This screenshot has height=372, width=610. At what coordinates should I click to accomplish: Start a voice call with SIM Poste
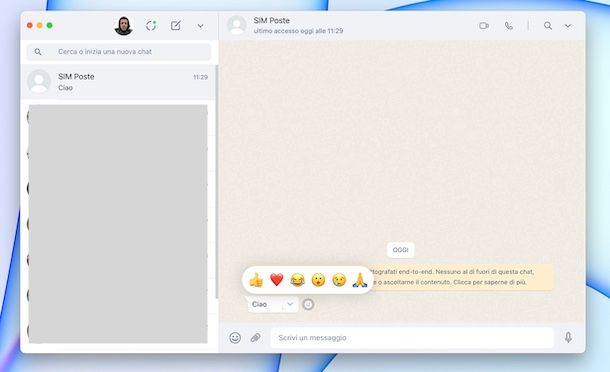click(x=508, y=26)
